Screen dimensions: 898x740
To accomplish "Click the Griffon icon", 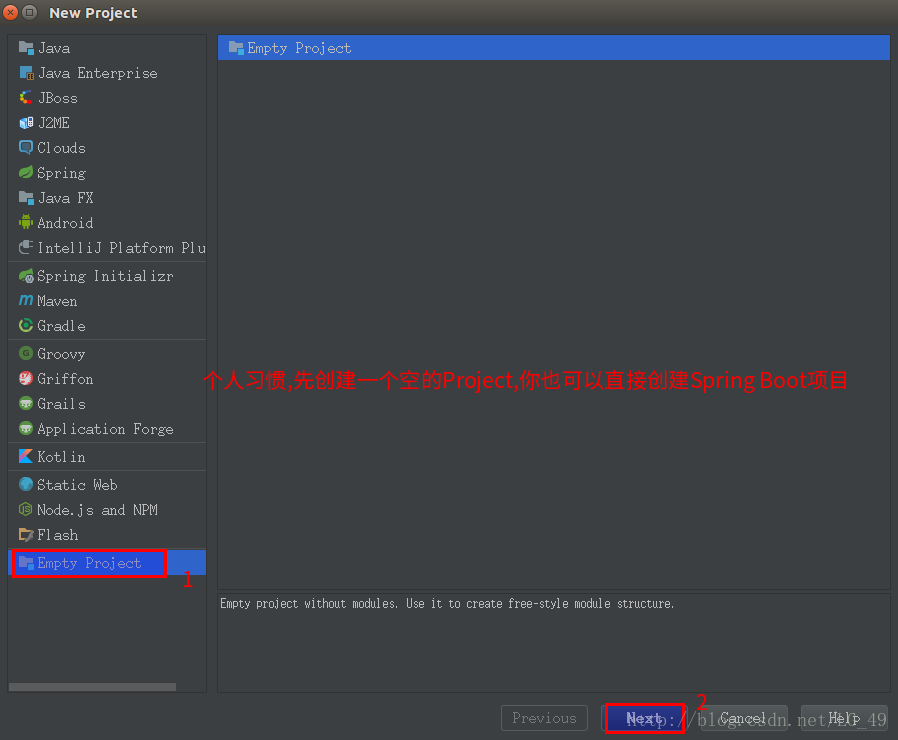I will (26, 378).
